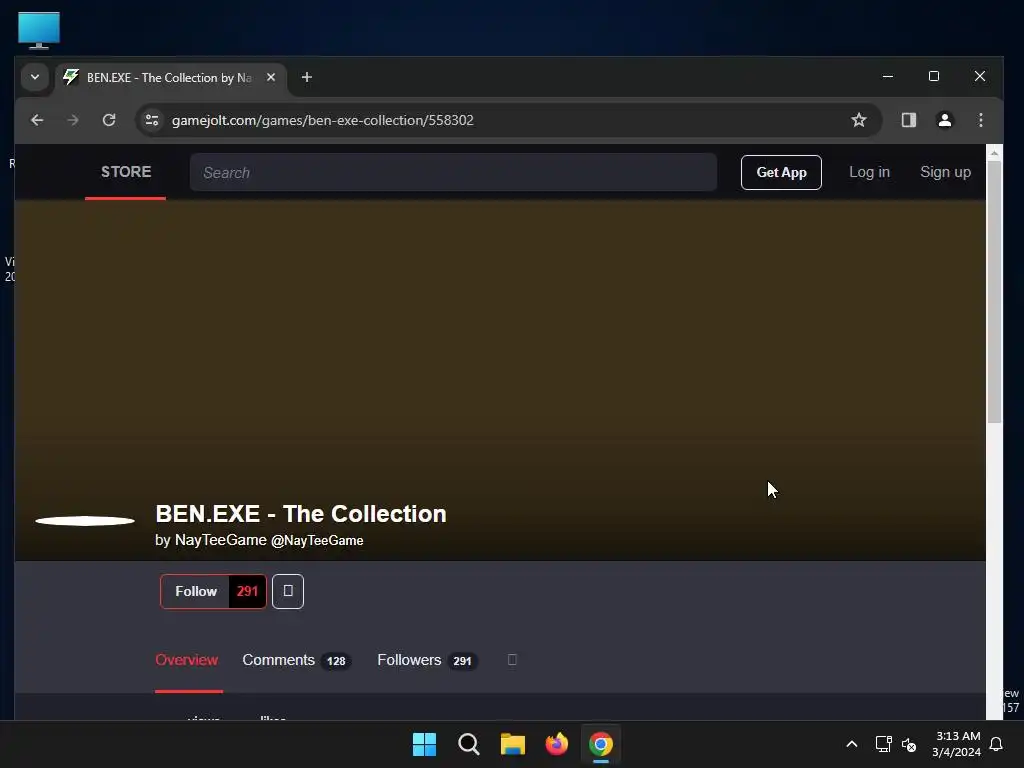Click the page vertical scrollbar thumb

[994, 292]
